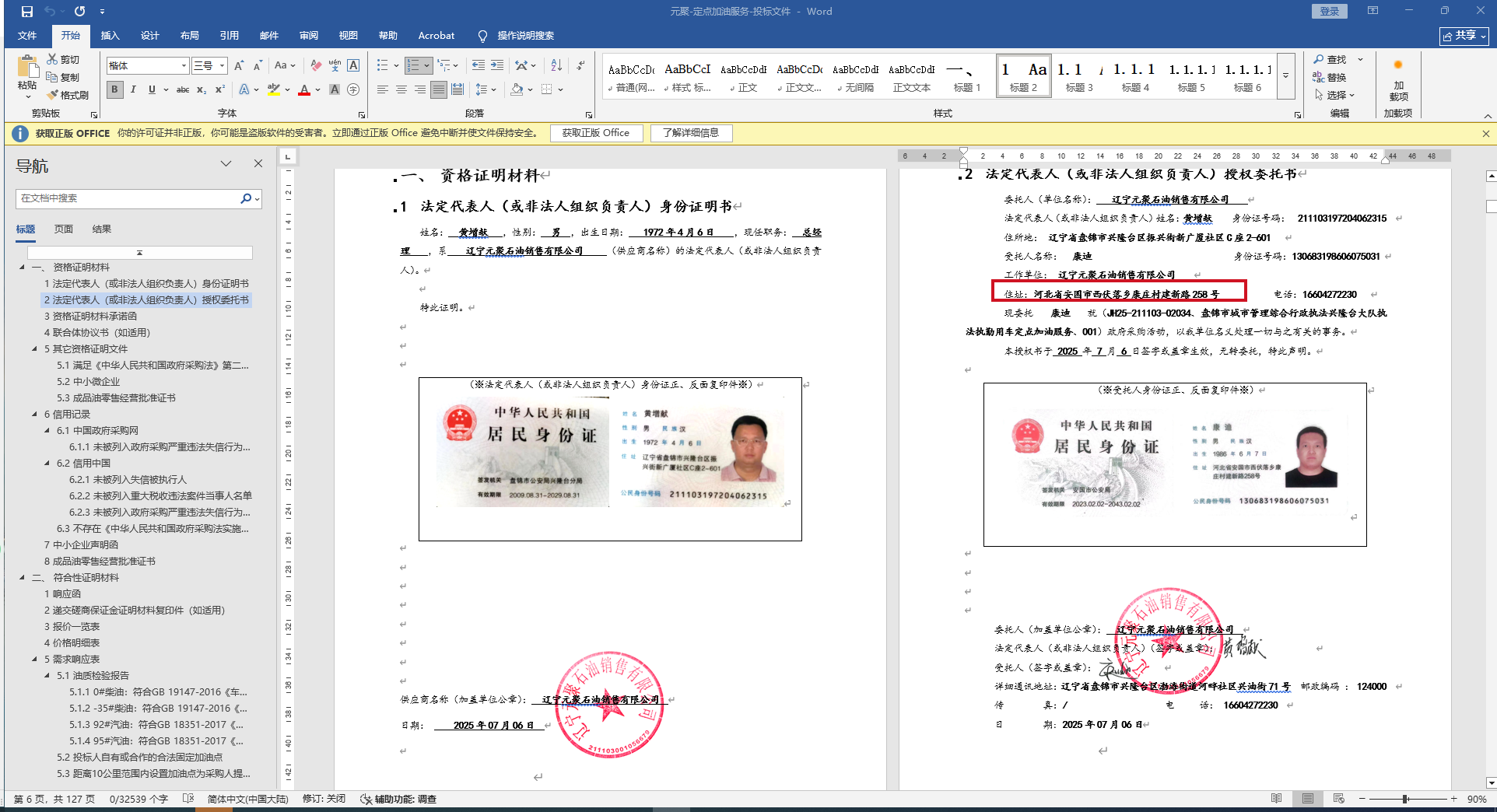Image resolution: width=1497 pixels, height=812 pixels.
Task: Click the search magnifier in navigation pane
Action: [246, 198]
